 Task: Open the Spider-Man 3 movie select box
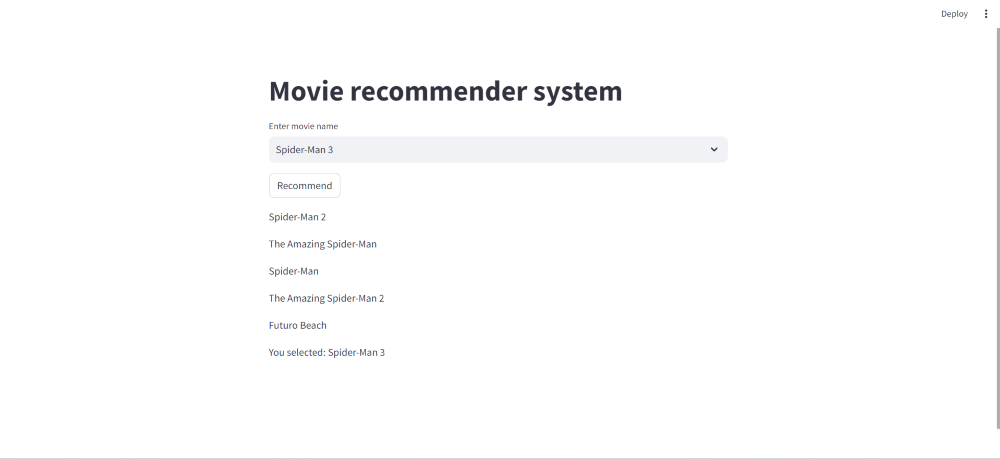pos(497,150)
